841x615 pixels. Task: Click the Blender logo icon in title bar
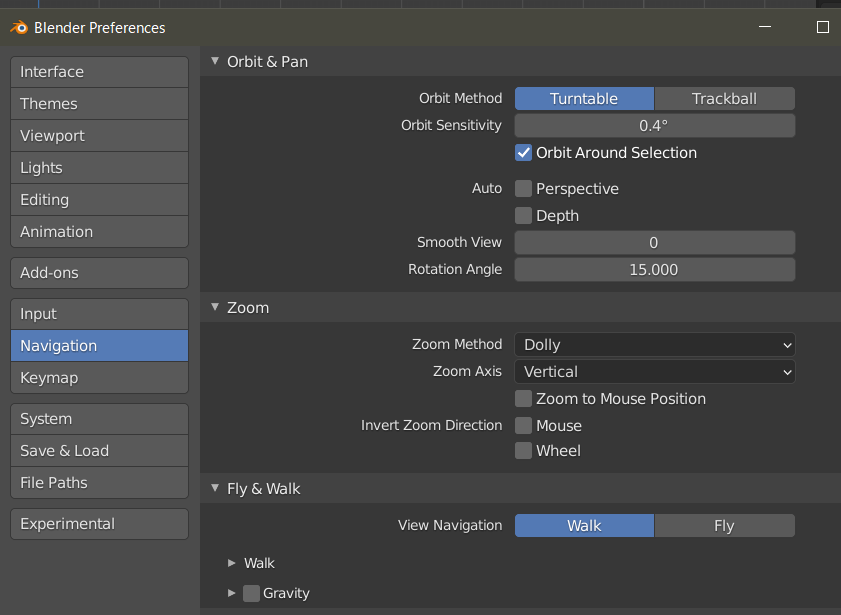tap(19, 27)
